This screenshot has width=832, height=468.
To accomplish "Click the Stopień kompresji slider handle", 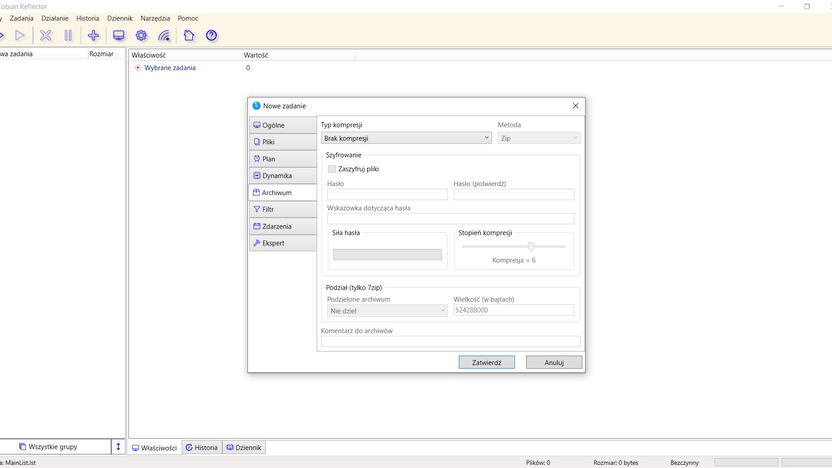I will click(531, 246).
